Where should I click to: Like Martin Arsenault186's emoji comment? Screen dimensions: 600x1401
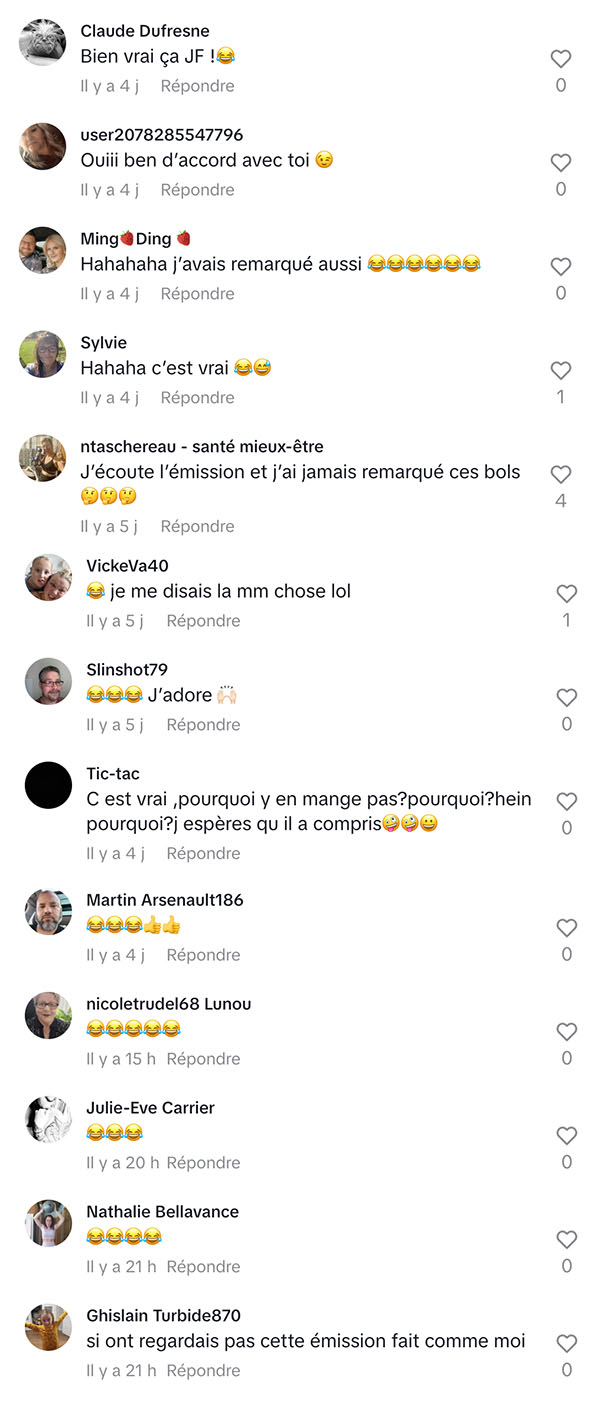point(567,928)
